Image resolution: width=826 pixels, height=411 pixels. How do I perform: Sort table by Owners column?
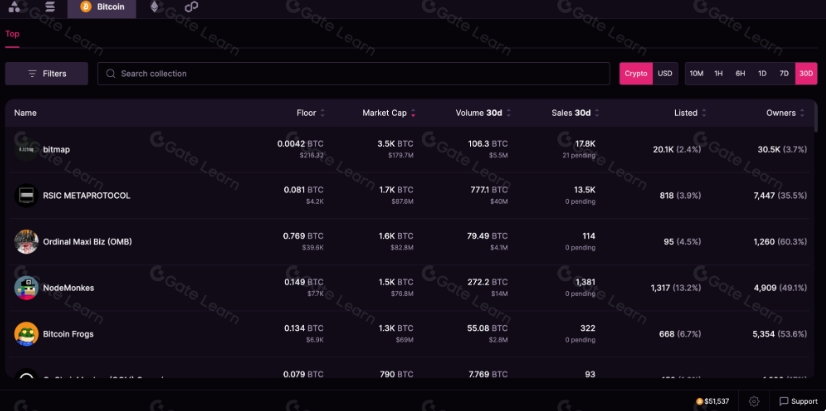[785, 113]
